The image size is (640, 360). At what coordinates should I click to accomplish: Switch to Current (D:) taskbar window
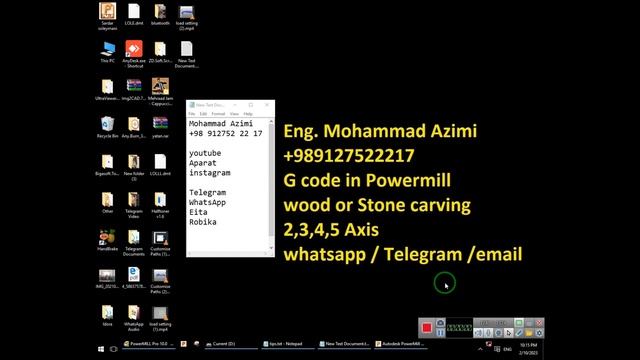(231, 344)
